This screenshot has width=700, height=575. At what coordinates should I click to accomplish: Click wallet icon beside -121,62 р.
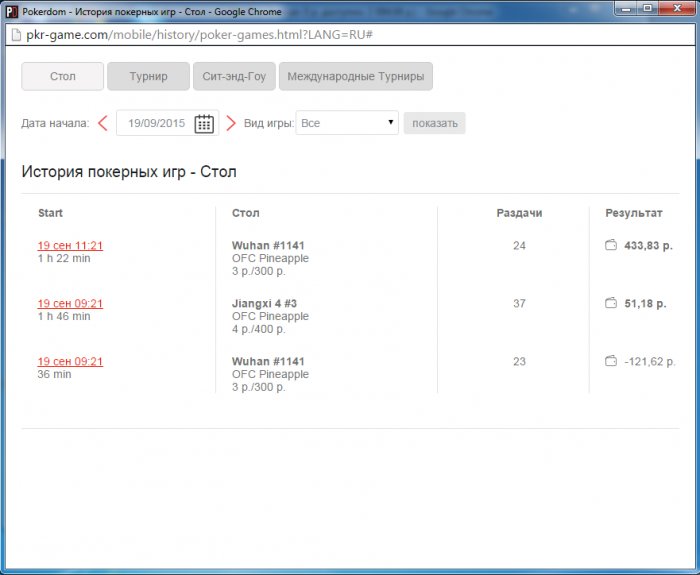click(611, 361)
